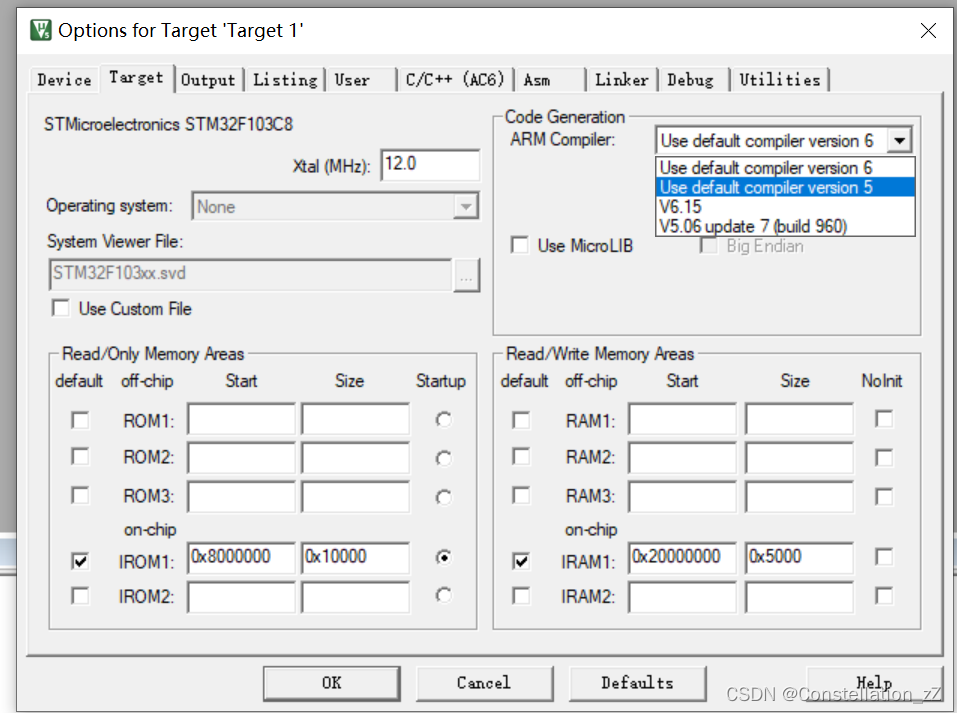
Task: Close the Options for Target dialog
Action: pyautogui.click(x=928, y=31)
